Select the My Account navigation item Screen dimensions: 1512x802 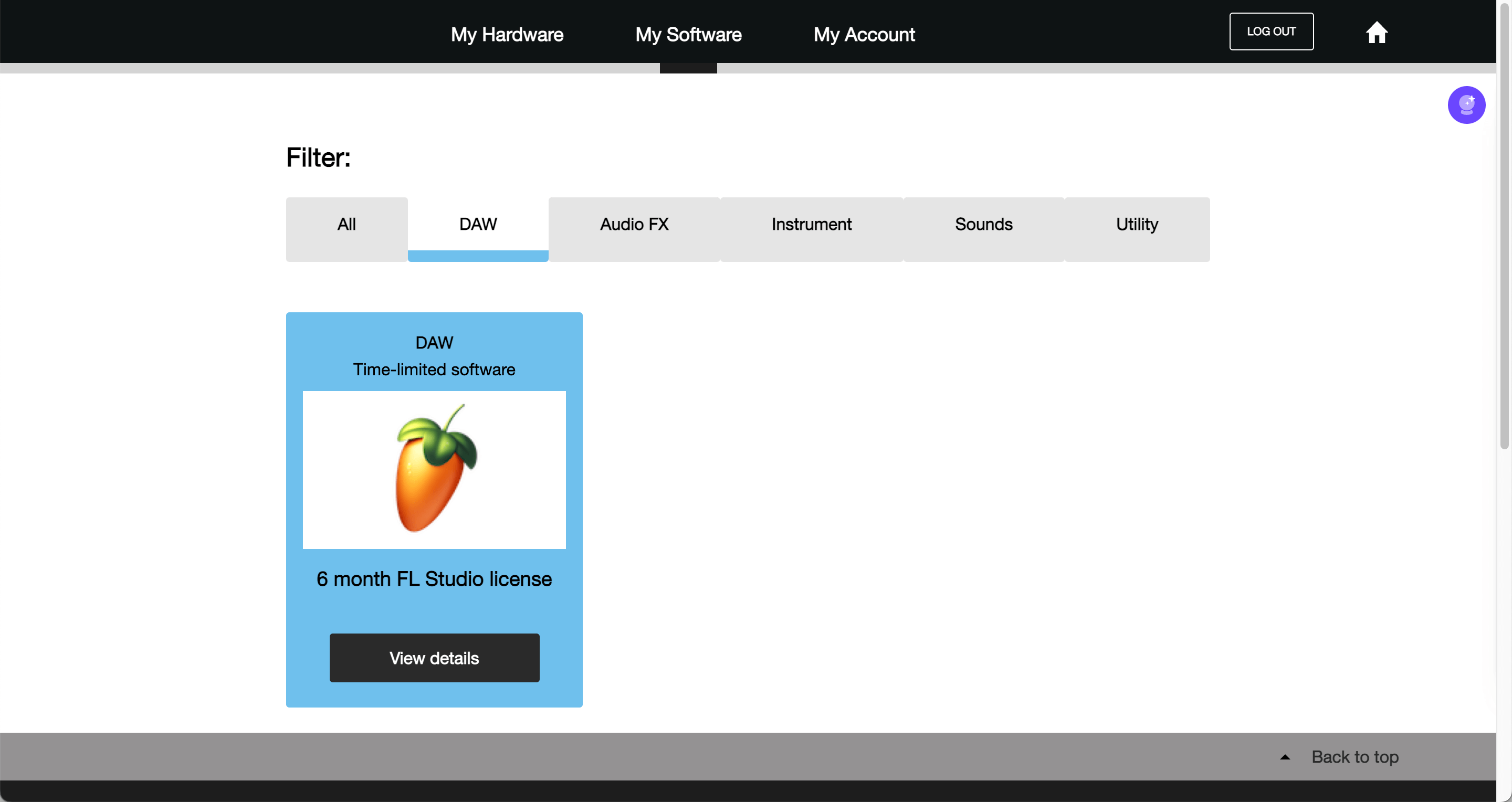[x=864, y=34]
